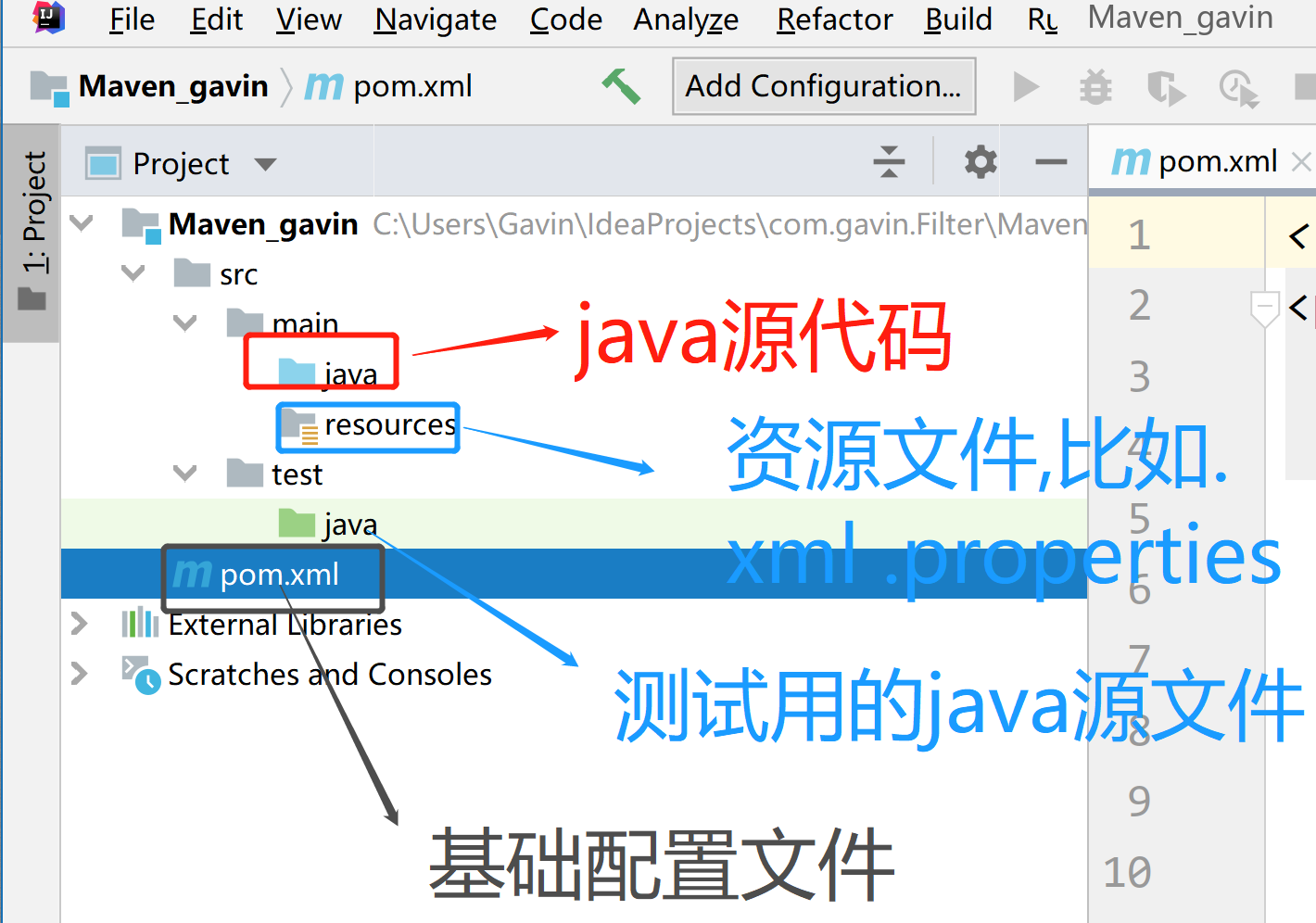The width and height of the screenshot is (1316, 923).
Task: Select the src folder
Action: coord(216,274)
